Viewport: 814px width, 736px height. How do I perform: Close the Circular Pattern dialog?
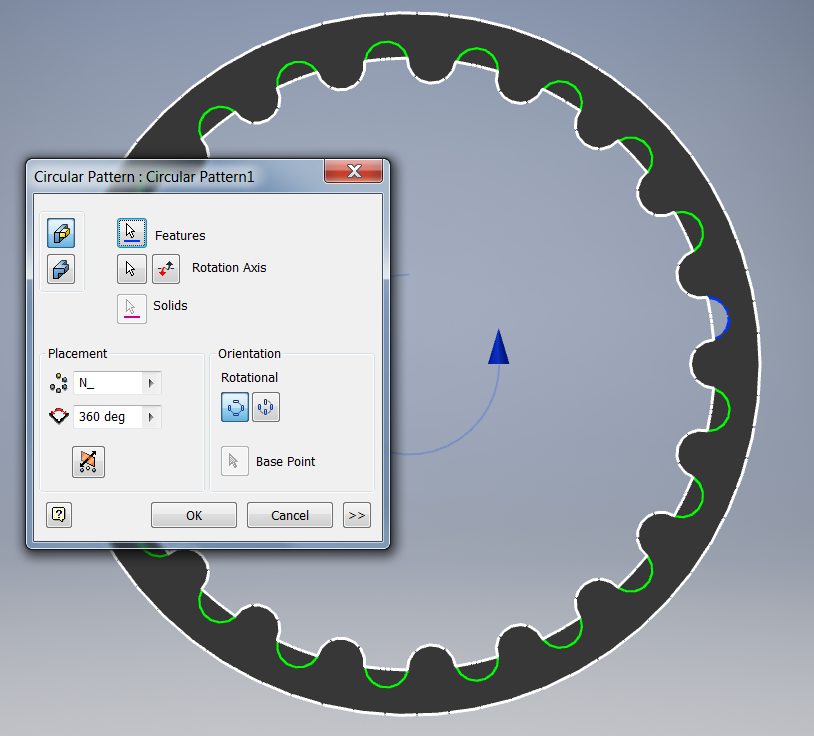[x=354, y=171]
